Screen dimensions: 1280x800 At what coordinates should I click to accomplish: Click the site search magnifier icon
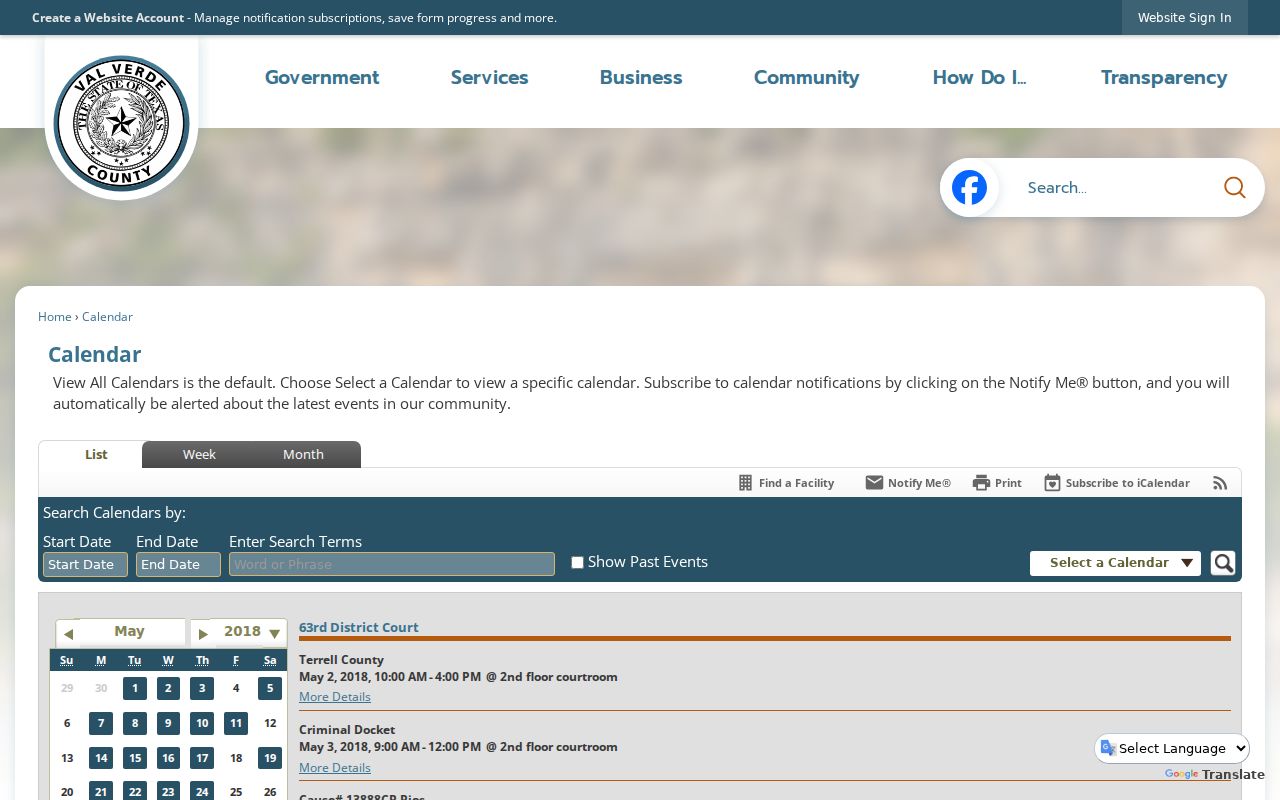point(1234,187)
